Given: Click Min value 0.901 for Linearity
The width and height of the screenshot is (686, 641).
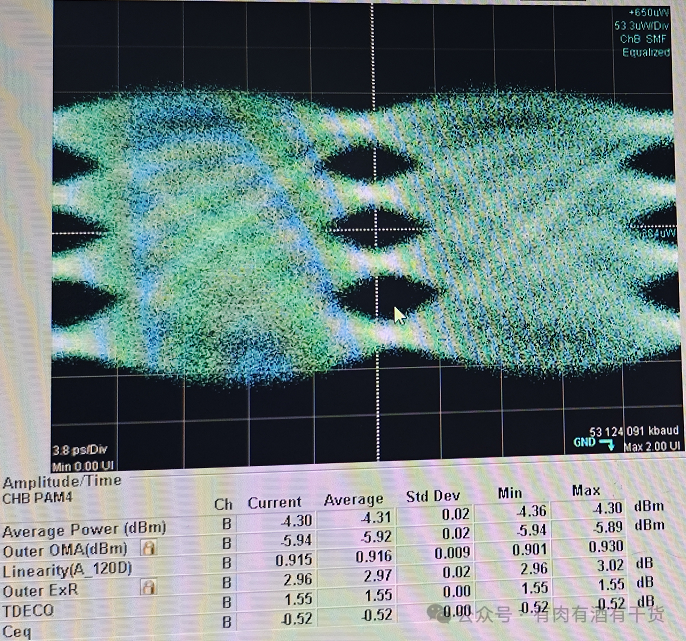Looking at the screenshot, I should pos(530,550).
